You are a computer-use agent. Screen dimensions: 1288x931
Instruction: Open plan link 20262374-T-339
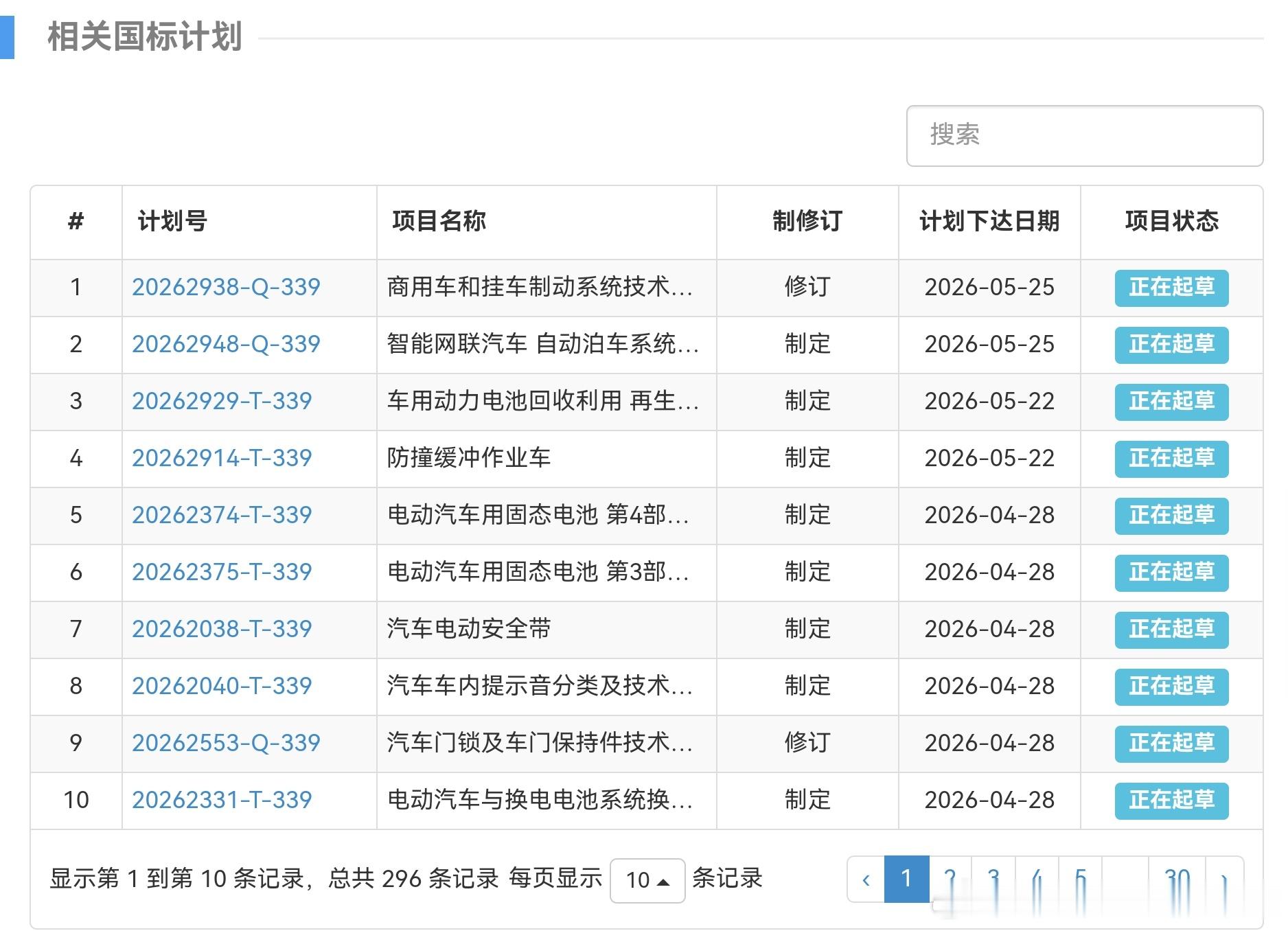point(222,515)
